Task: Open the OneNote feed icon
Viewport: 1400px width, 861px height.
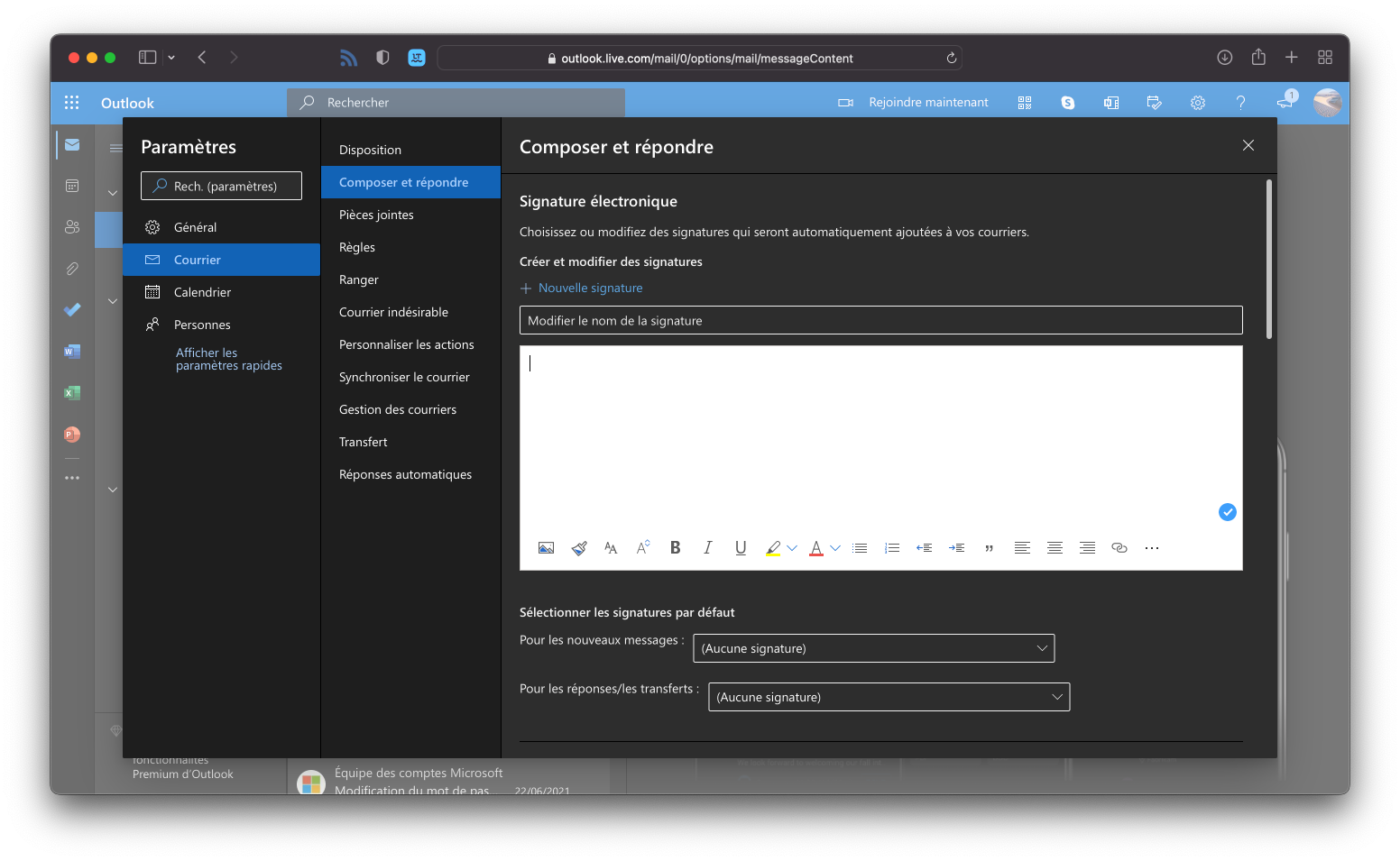Action: click(x=1111, y=103)
